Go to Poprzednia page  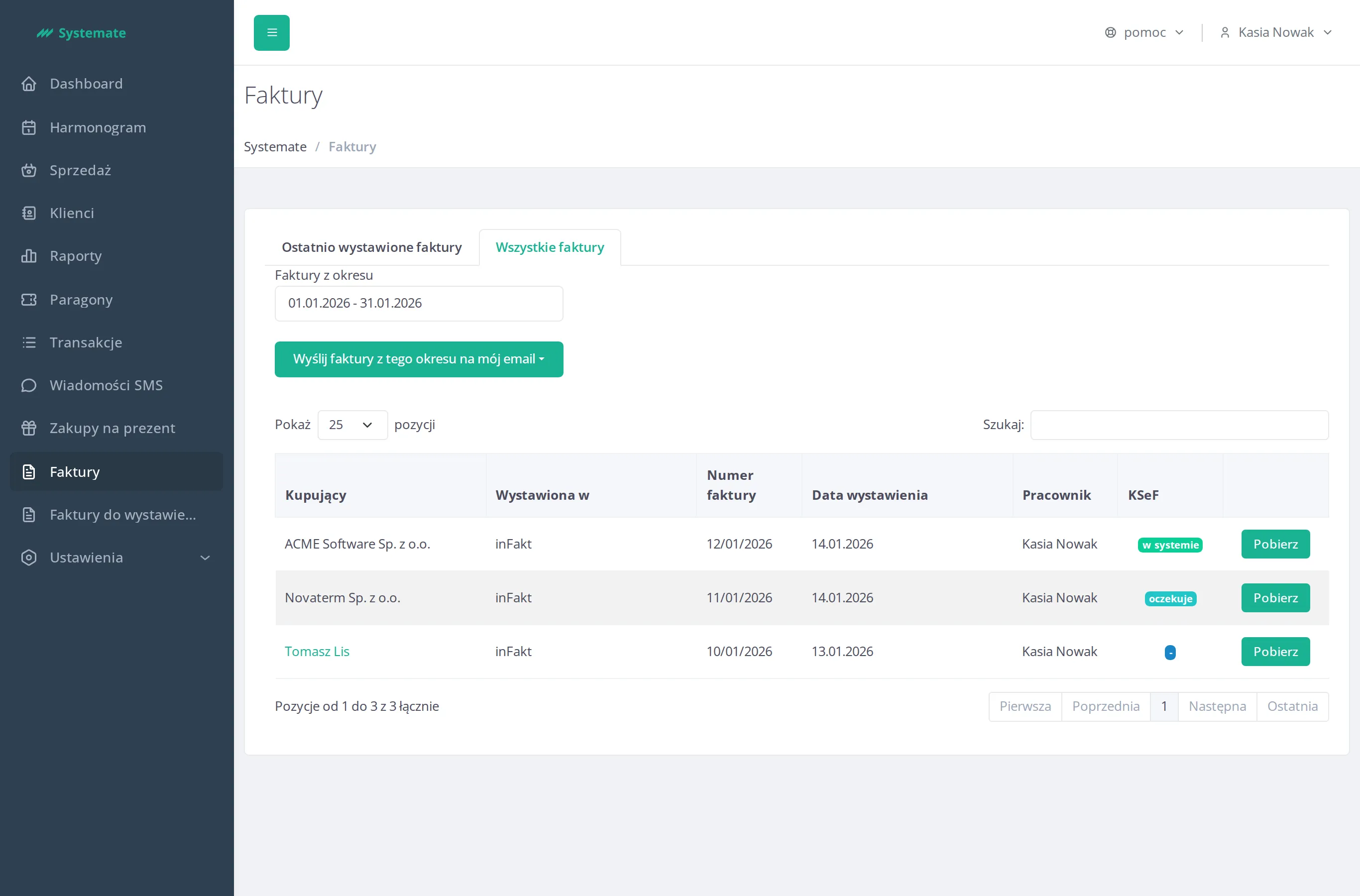tap(1106, 706)
